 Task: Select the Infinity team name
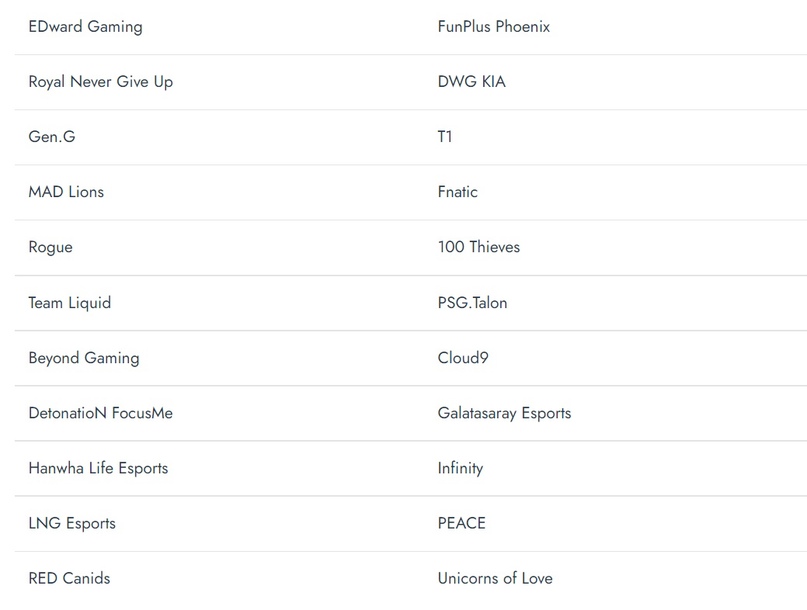click(460, 468)
